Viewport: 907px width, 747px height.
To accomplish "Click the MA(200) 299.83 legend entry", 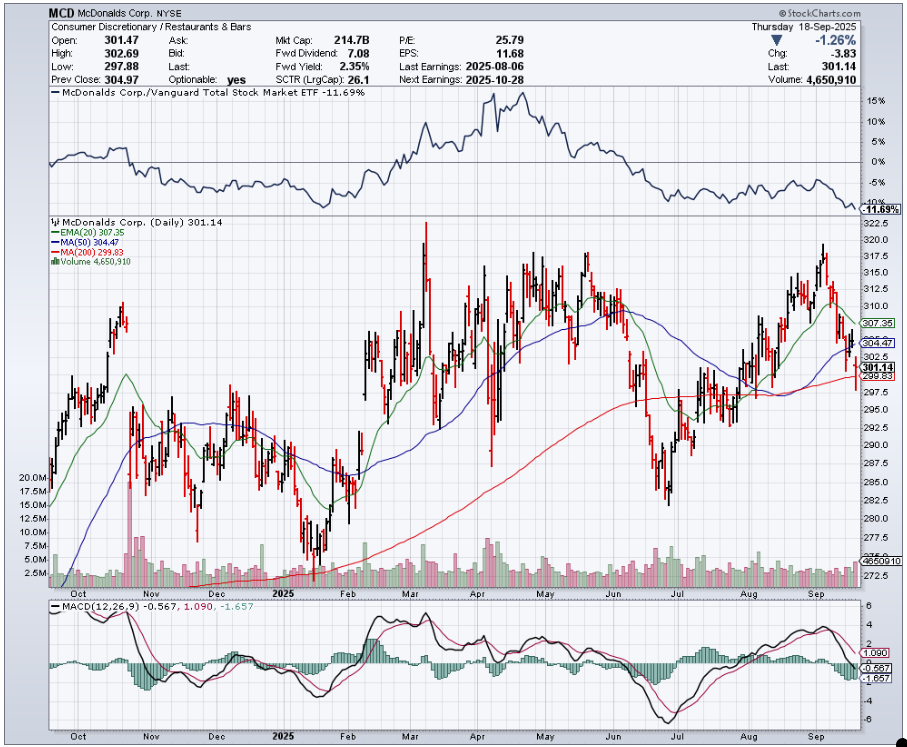I will (88, 252).
